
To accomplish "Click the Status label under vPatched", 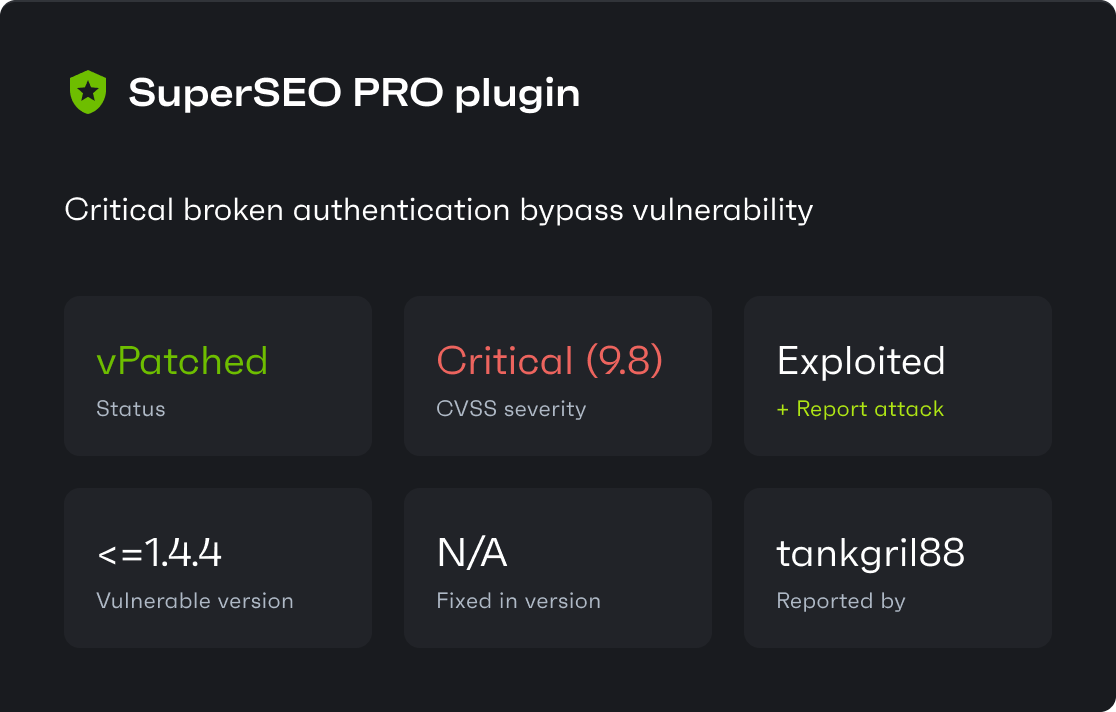I will 131,409.
